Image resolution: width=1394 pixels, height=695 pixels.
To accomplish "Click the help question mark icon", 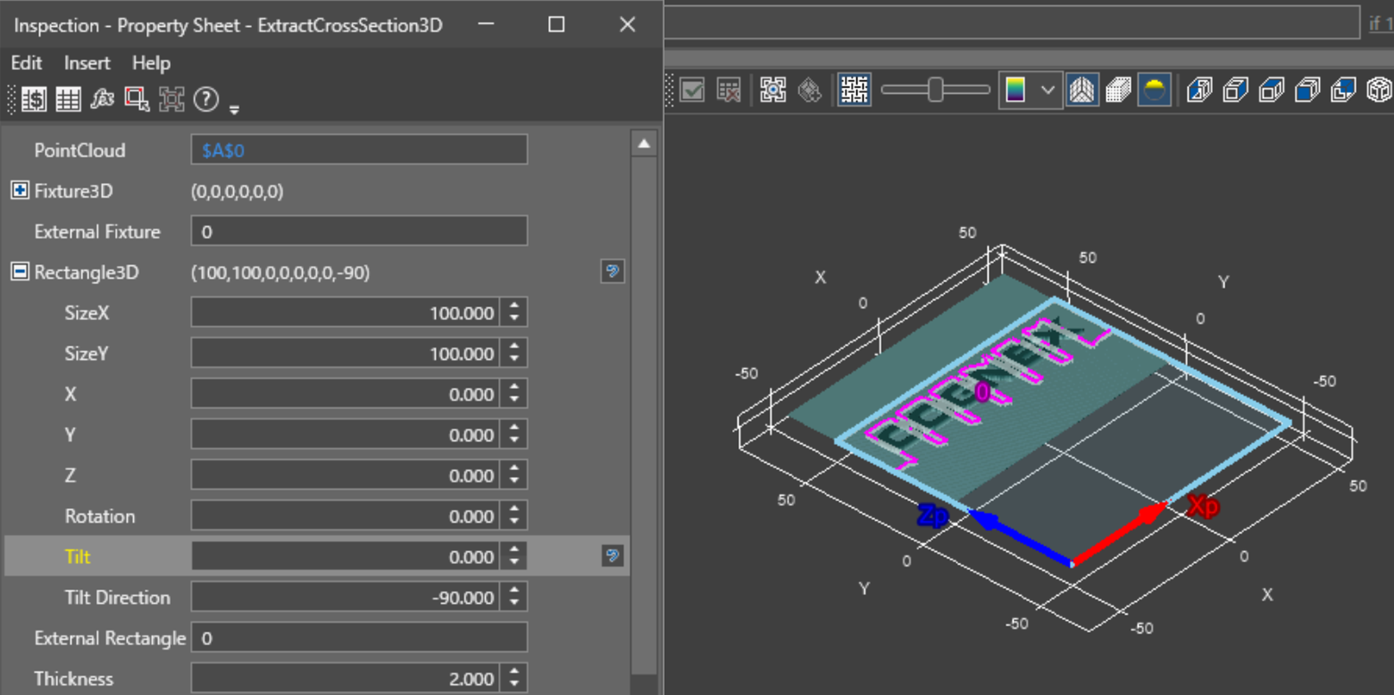I will click(206, 98).
